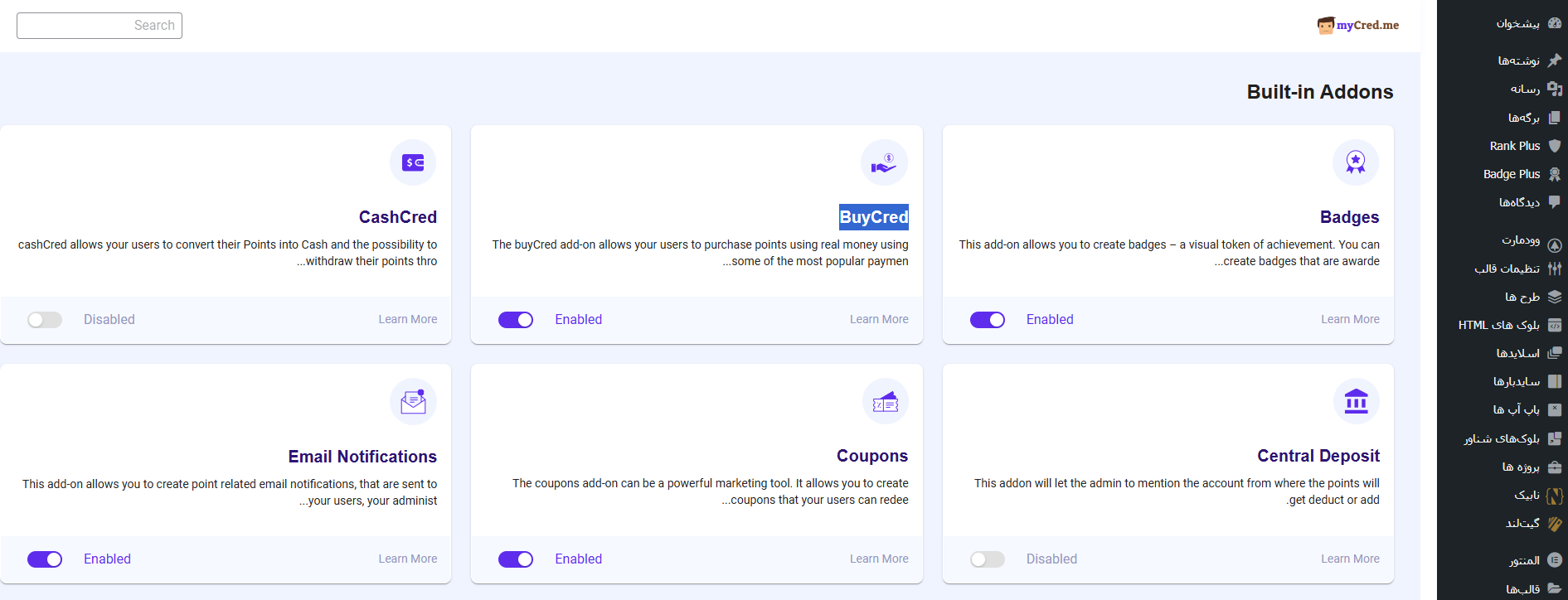Open Learn More for Badges
The image size is (1568, 600).
(x=1351, y=319)
